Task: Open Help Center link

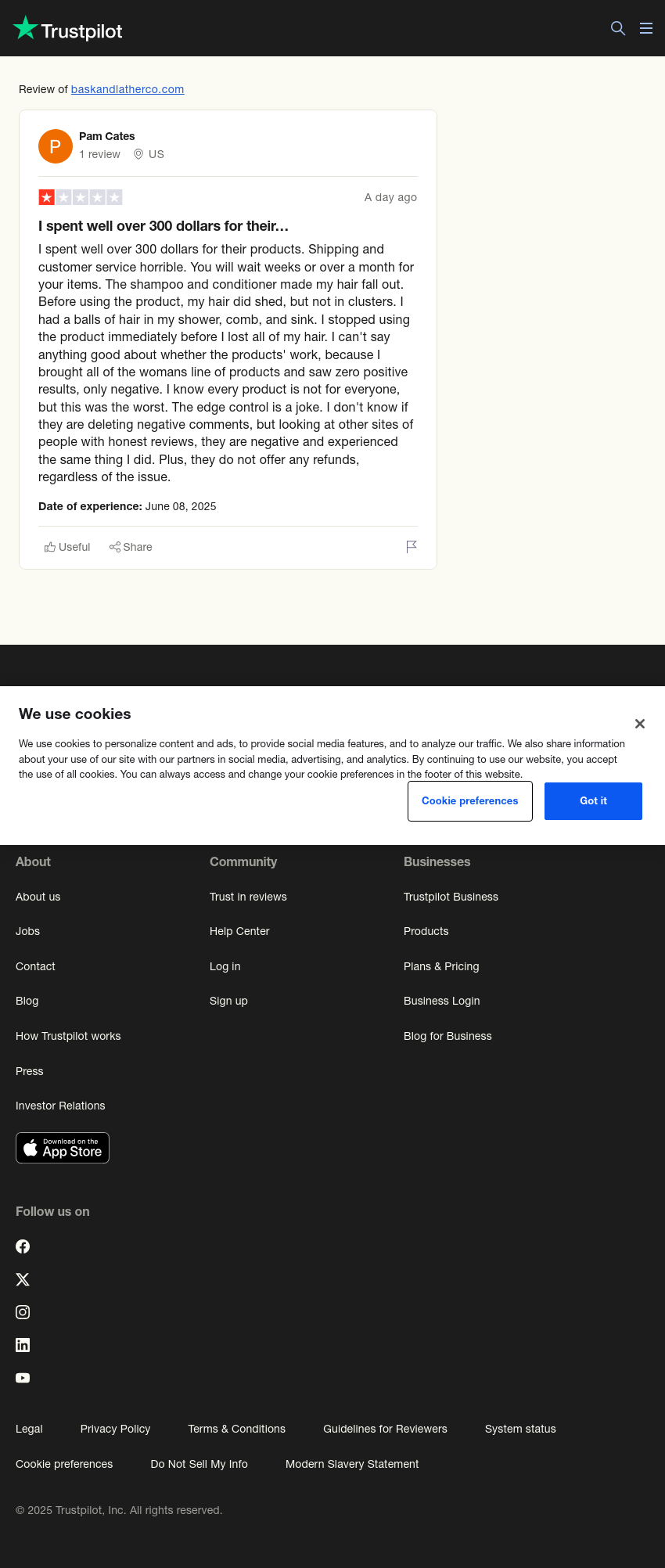Action: point(239,931)
